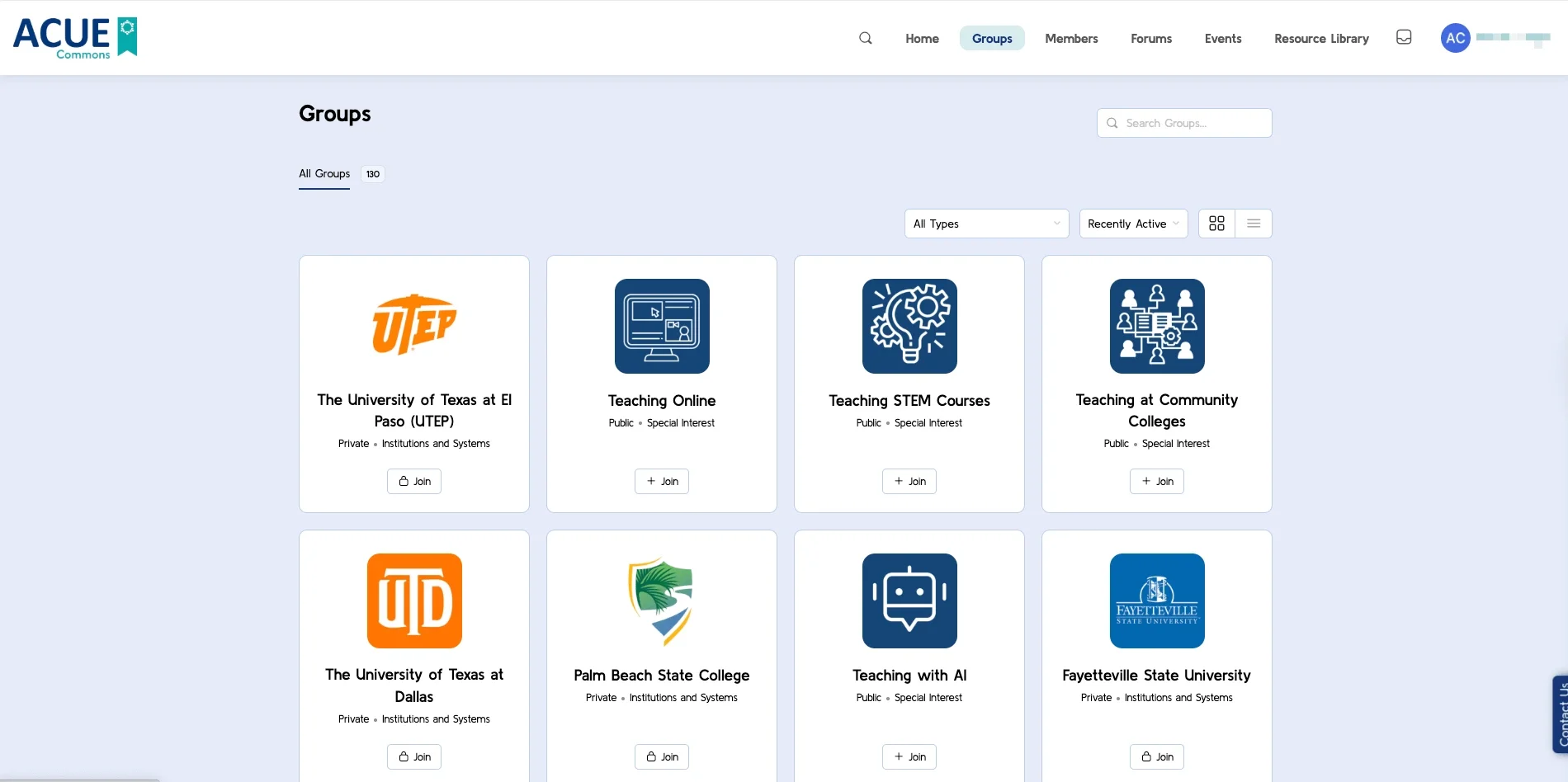1568x782 pixels.
Task: Open the Resource Library menu item
Action: [1321, 39]
